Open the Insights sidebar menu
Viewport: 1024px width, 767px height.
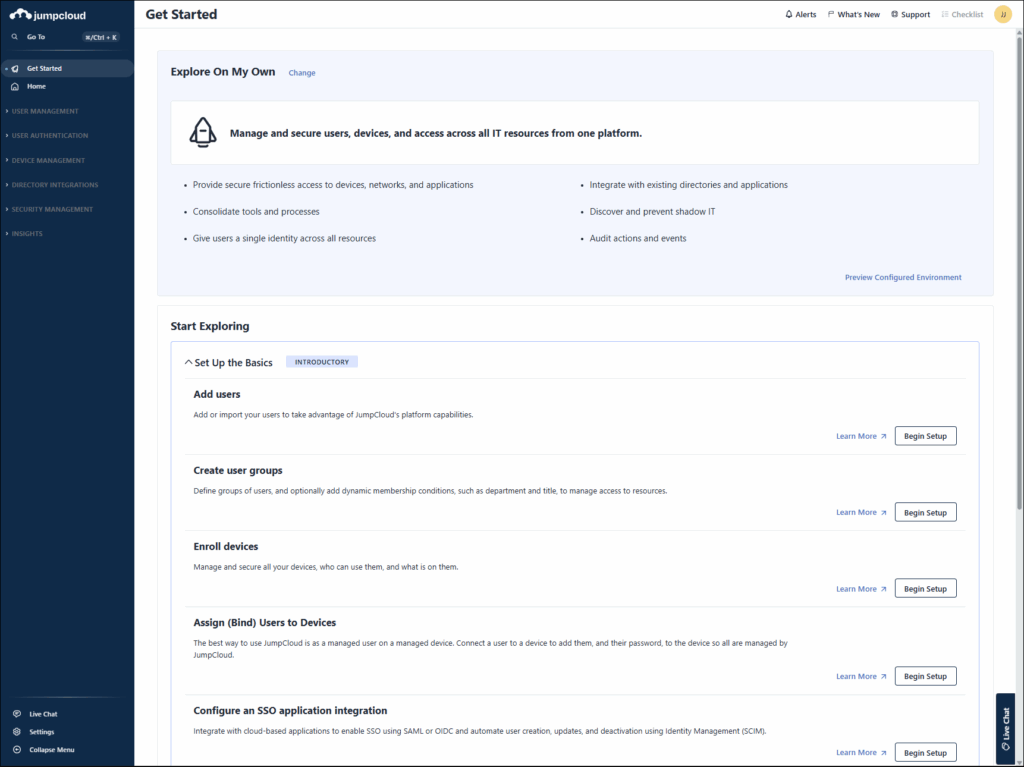[27, 234]
